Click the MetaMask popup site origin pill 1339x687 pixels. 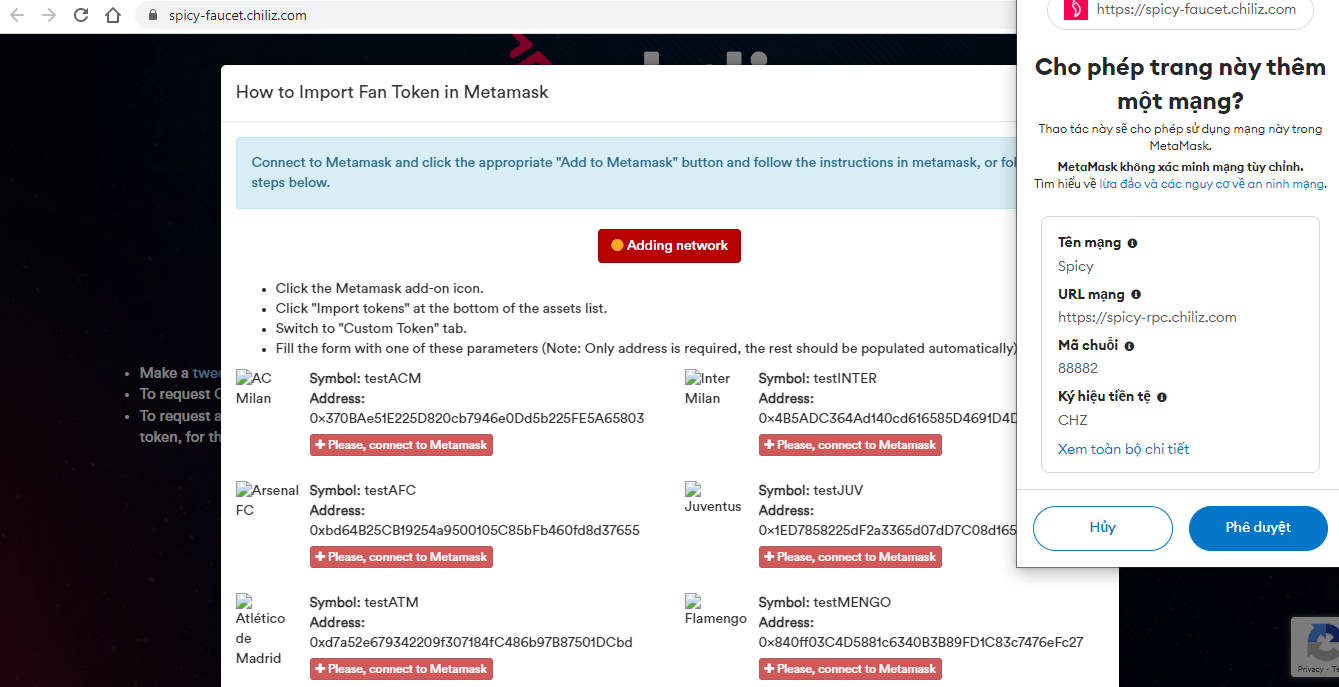(1180, 10)
